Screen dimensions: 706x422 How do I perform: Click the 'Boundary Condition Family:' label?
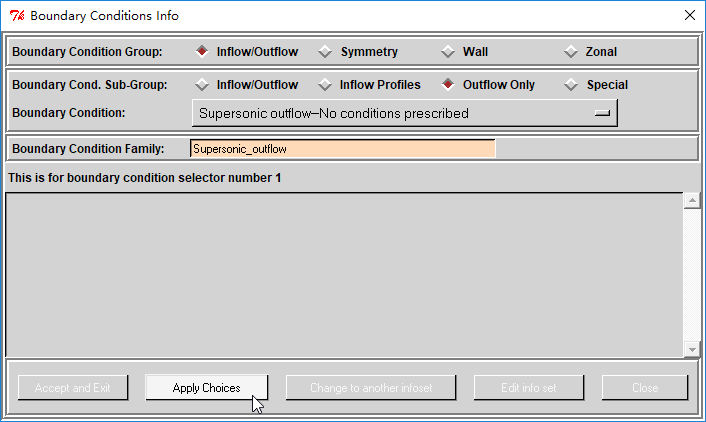point(88,149)
